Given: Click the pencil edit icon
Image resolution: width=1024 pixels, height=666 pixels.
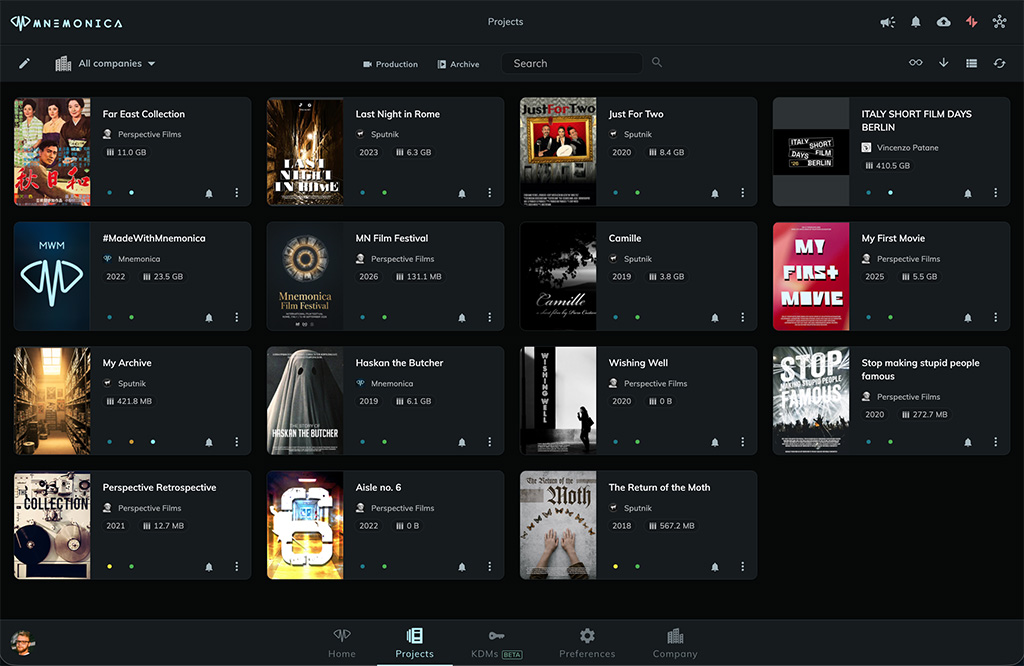Looking at the screenshot, I should pos(25,63).
